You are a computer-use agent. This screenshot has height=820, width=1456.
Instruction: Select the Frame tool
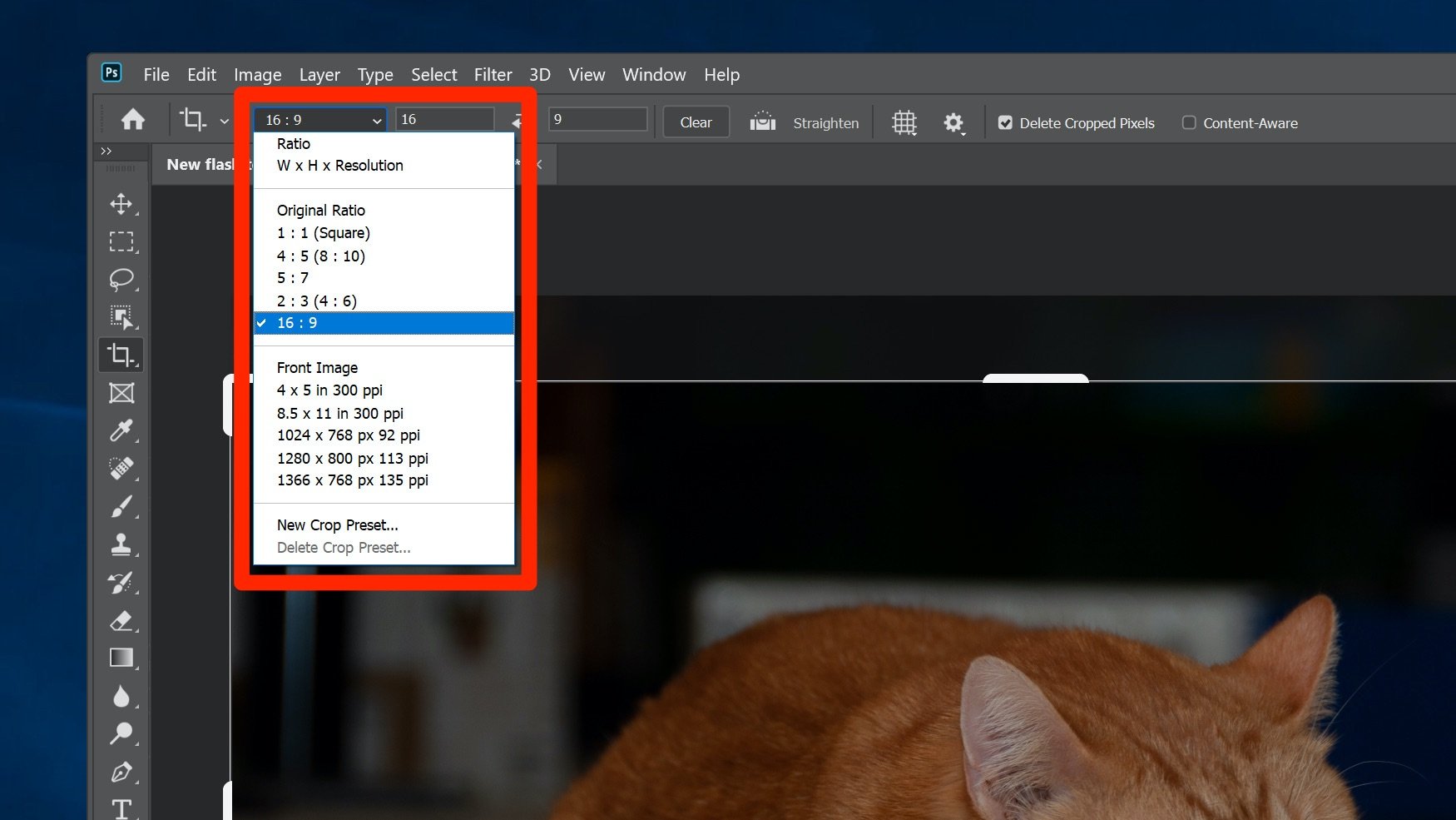tap(121, 393)
